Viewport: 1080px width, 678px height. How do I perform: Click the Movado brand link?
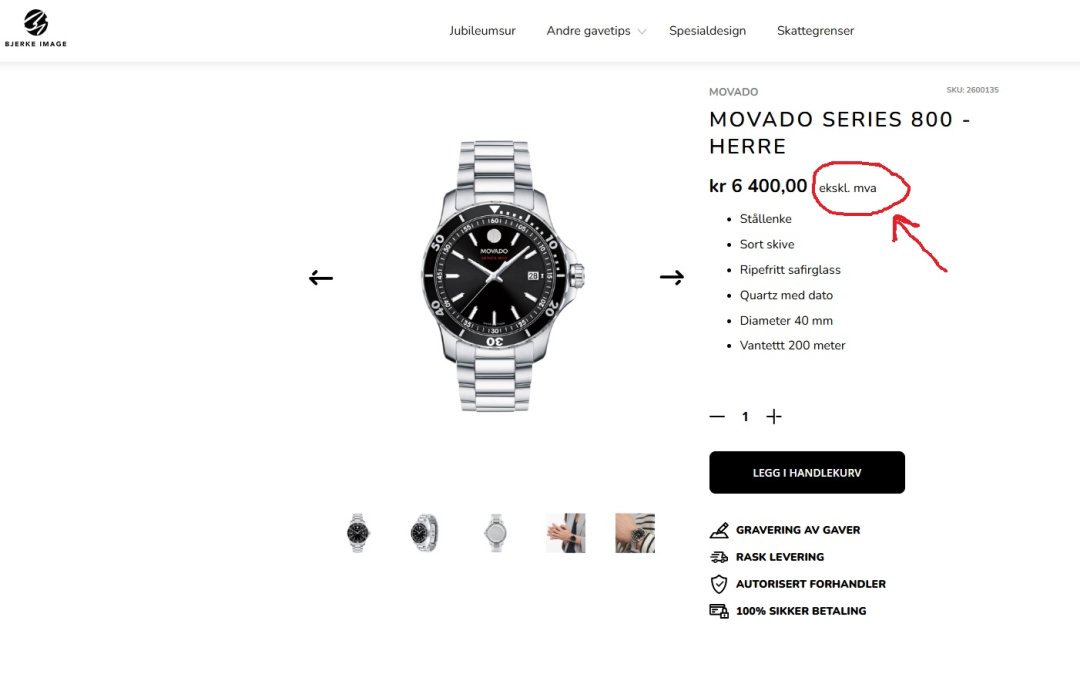pyautogui.click(x=733, y=92)
